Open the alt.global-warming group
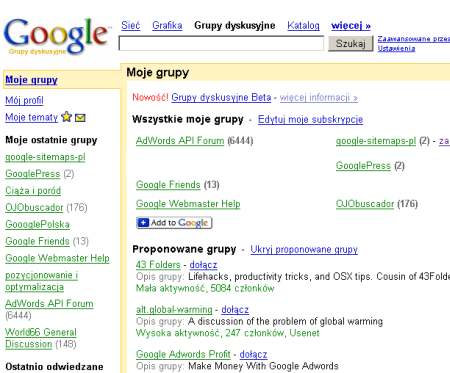450x373 pixels. [x=174, y=310]
